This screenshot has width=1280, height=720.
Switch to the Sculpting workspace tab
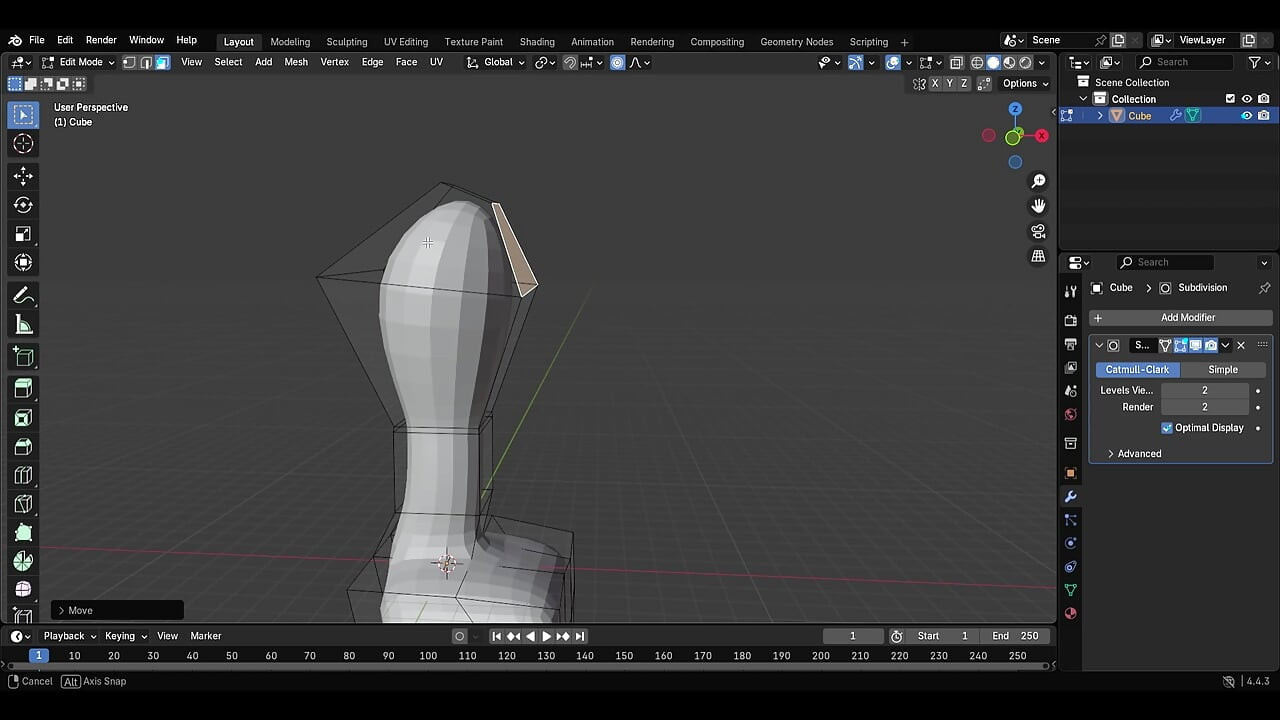coord(347,42)
